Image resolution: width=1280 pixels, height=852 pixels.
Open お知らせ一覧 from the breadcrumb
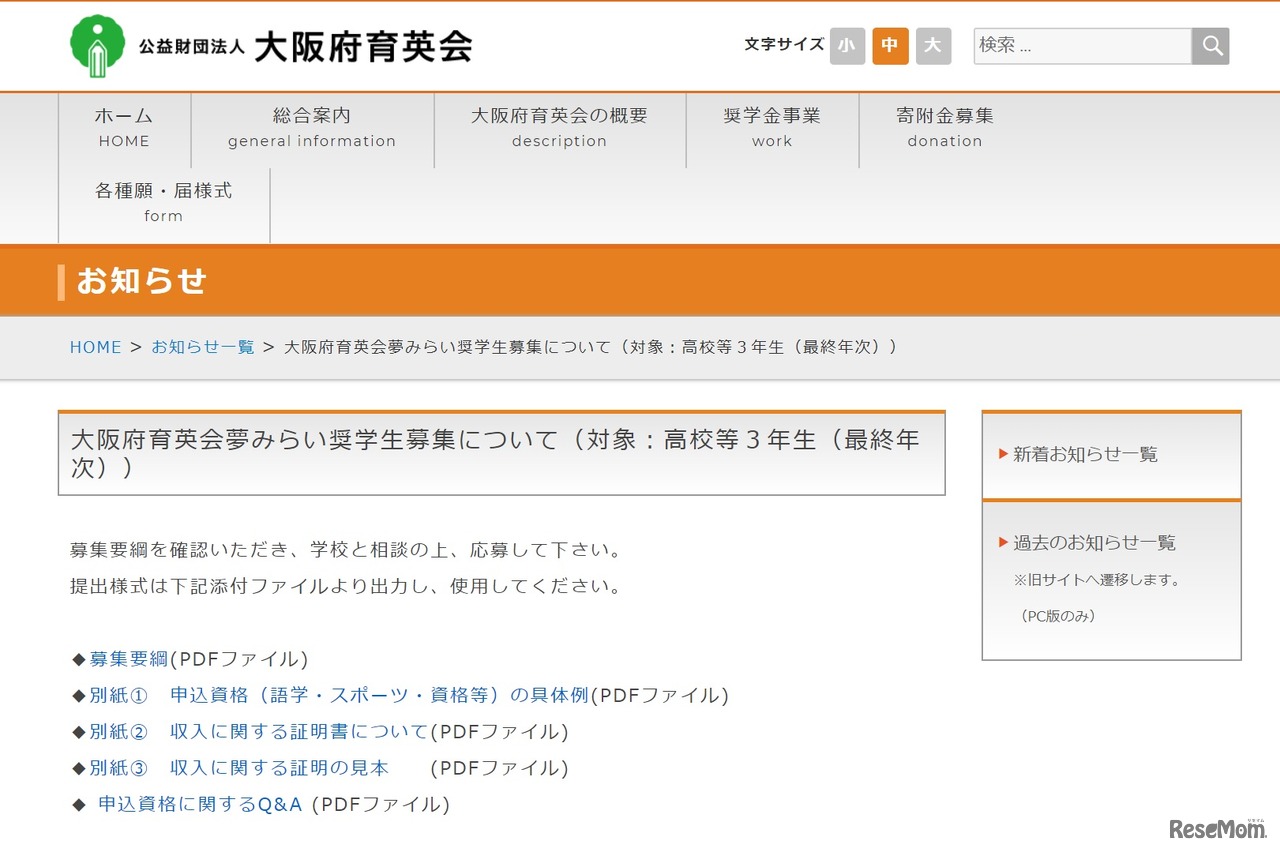click(203, 347)
